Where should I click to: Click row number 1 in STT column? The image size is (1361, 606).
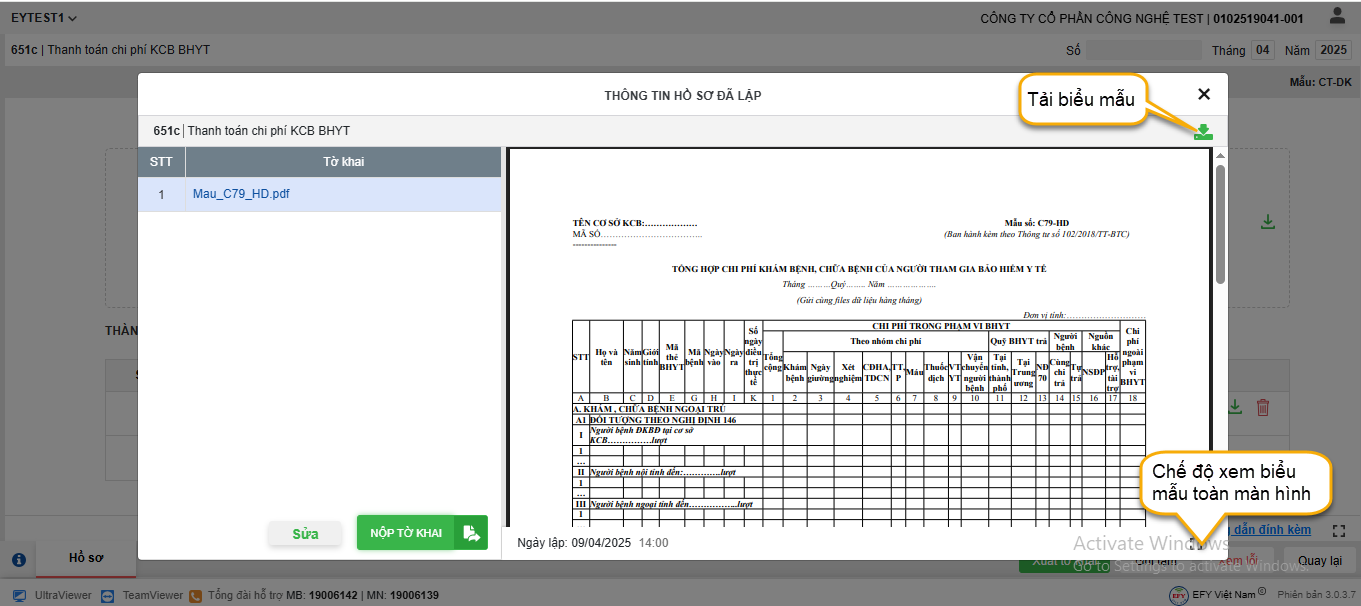pos(161,195)
